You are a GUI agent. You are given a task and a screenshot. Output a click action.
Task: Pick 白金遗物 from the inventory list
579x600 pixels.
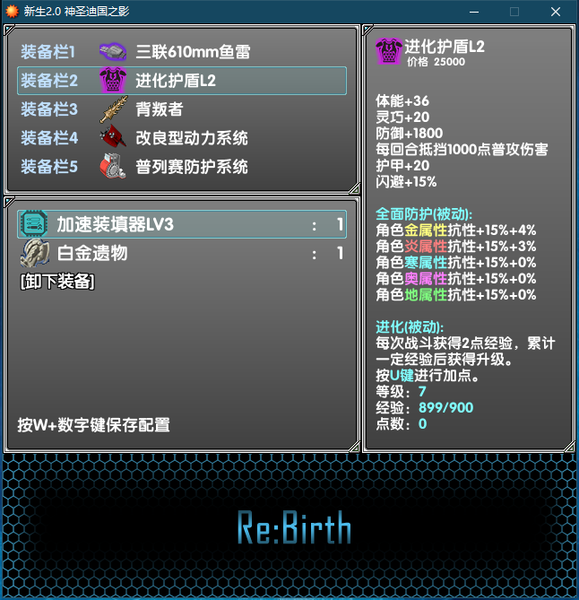[182, 253]
